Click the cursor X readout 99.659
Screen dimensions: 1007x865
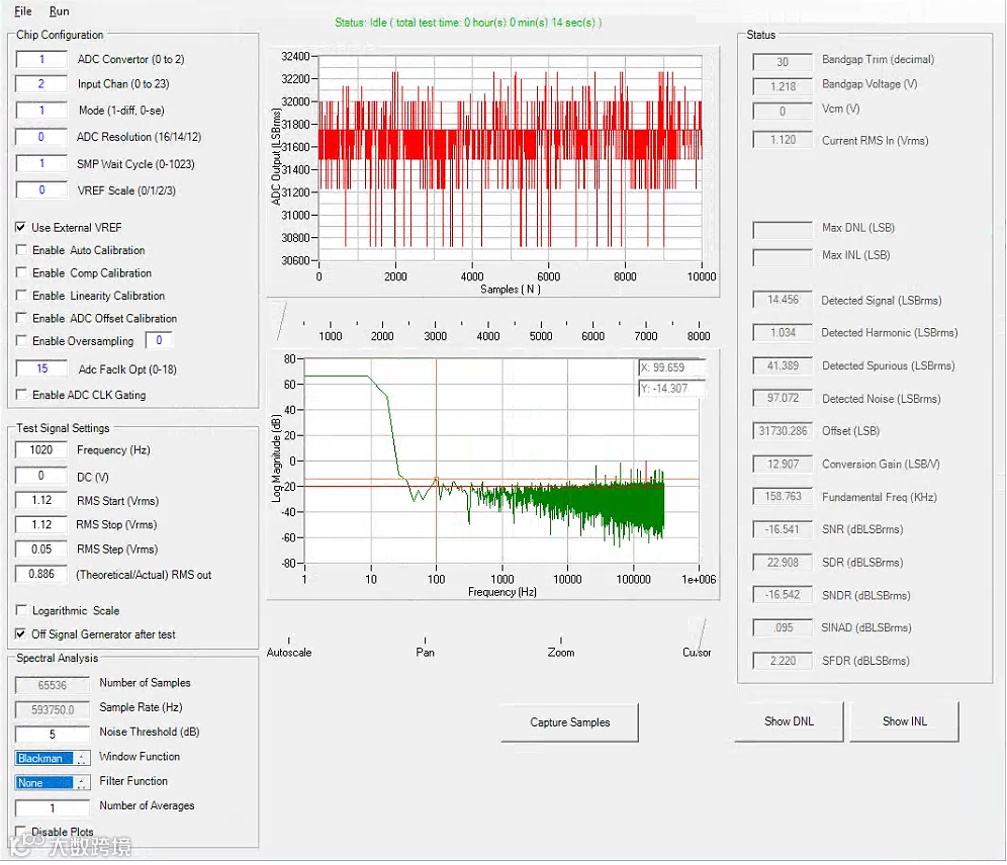click(671, 367)
